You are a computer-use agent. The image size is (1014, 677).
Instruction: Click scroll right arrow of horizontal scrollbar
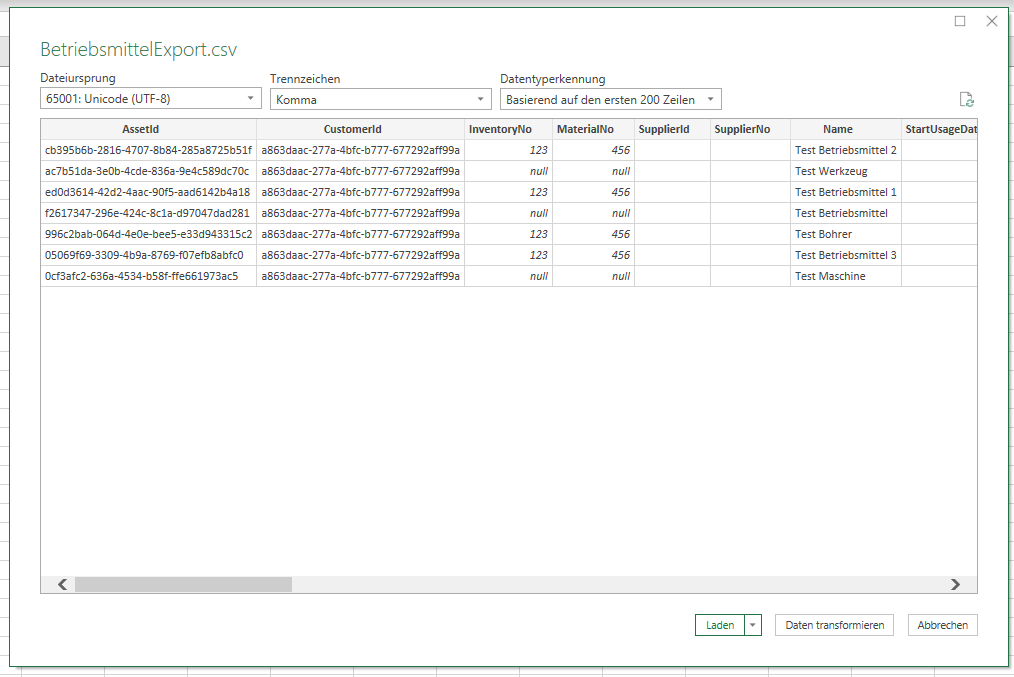click(x=955, y=585)
